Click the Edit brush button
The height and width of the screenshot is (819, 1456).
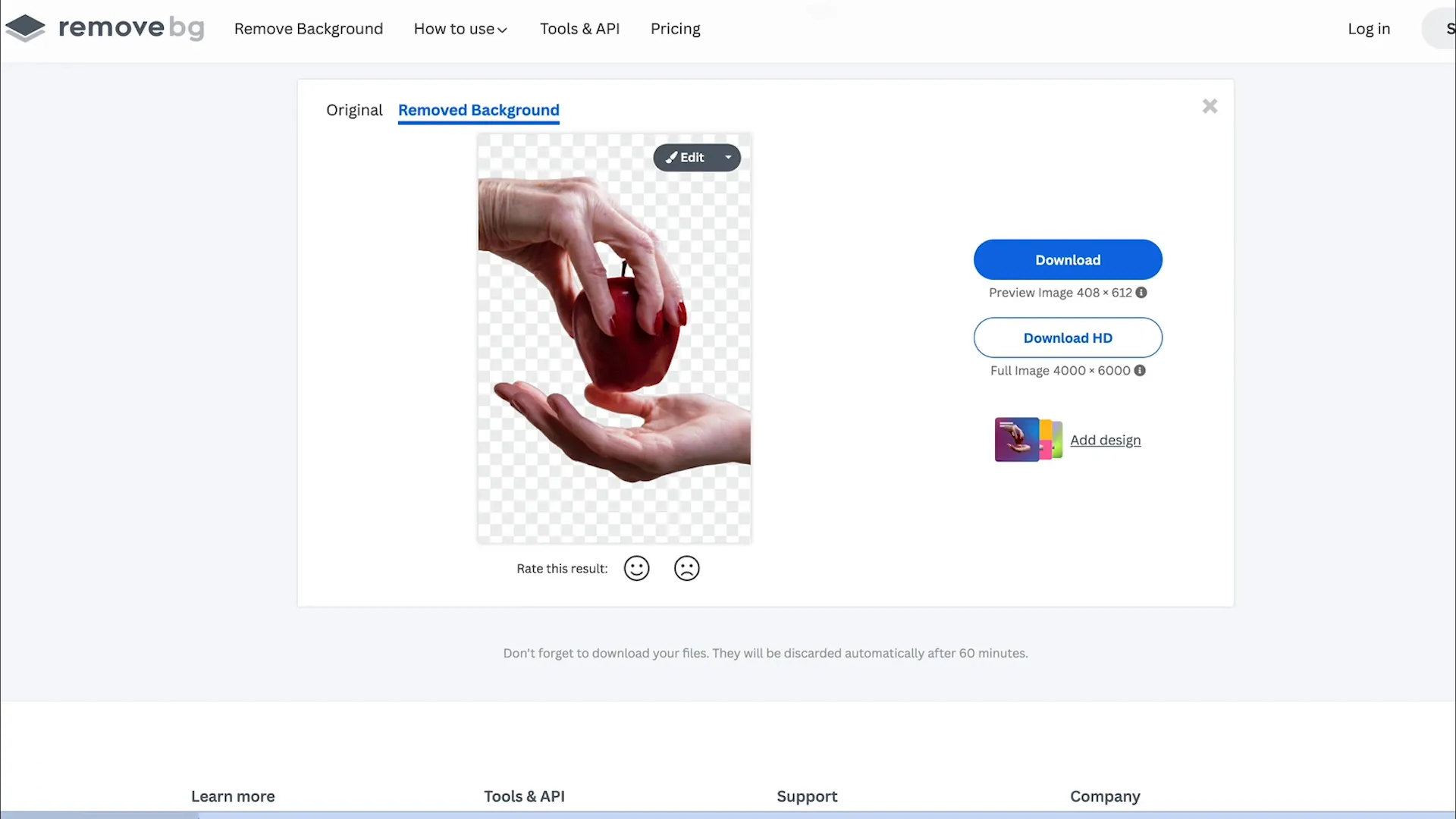(685, 157)
